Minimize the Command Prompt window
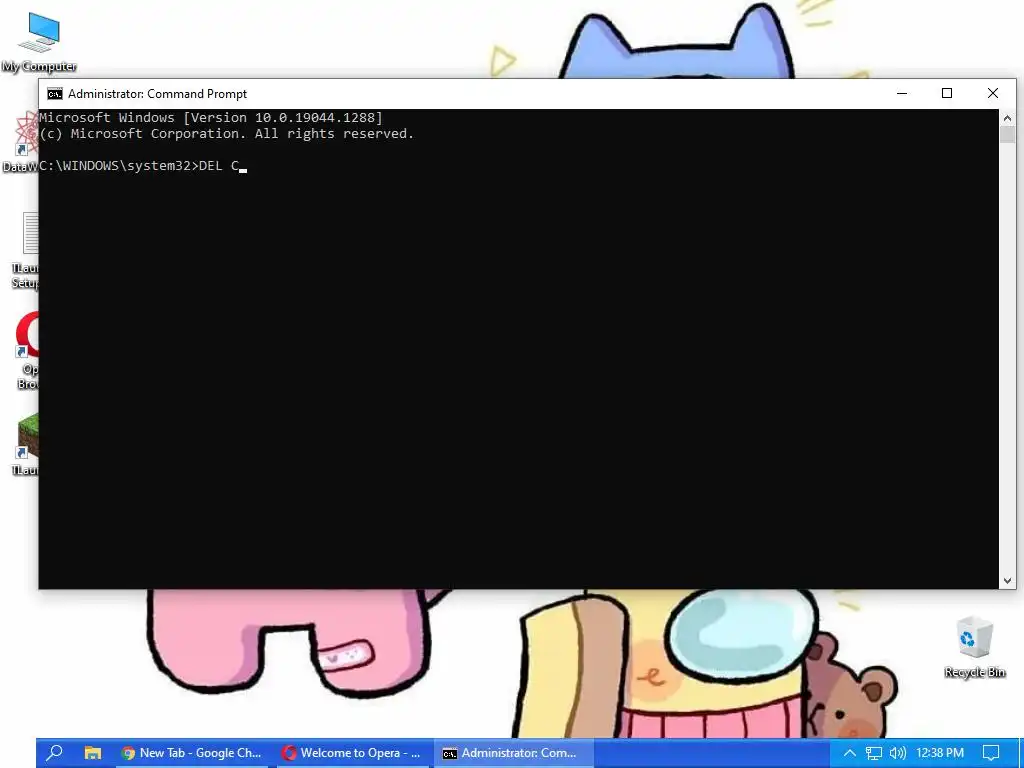Screen dimensions: 1024x768 click(x=902, y=93)
